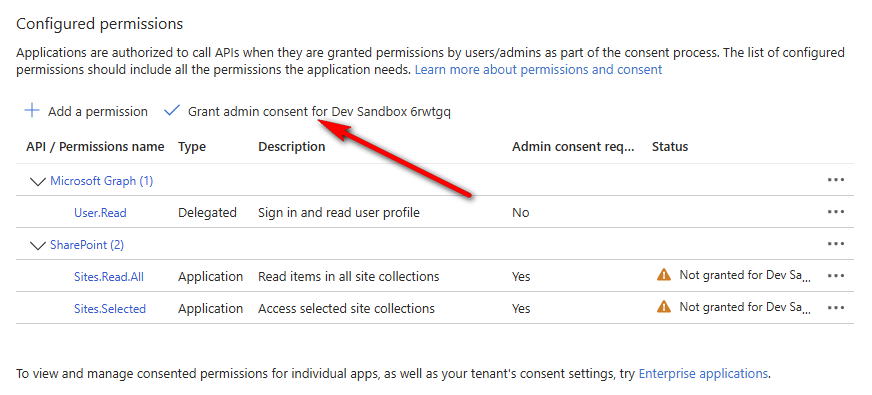
Task: Click the Admin consent req... column header
Action: 573,147
